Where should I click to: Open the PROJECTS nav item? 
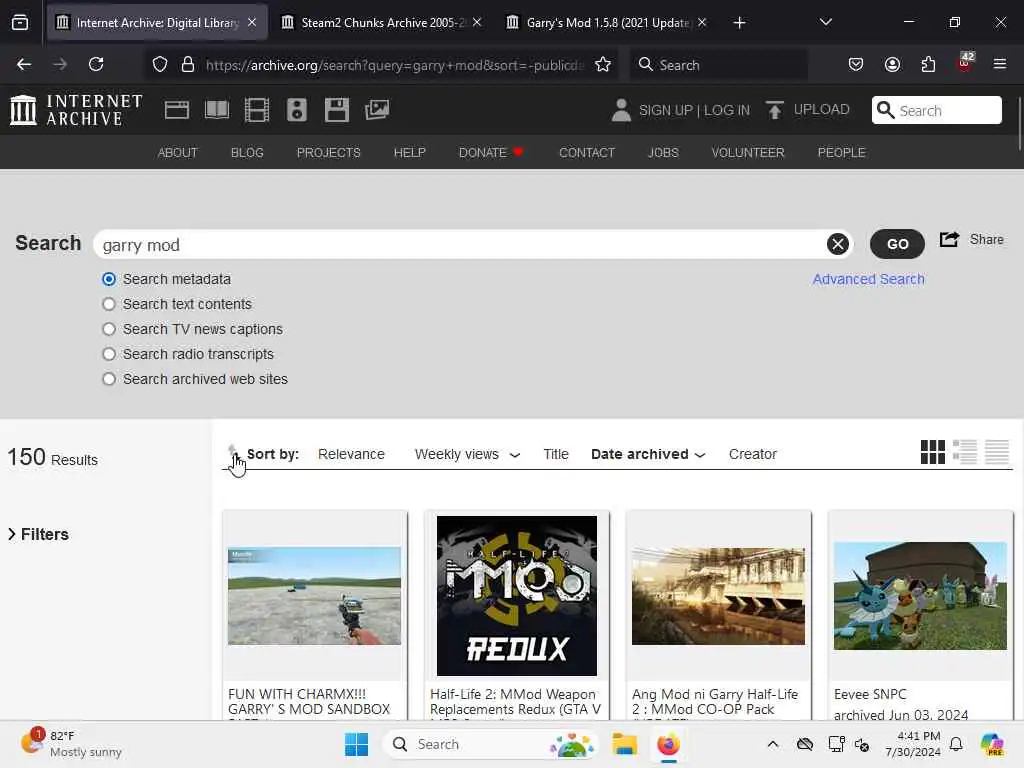(328, 153)
